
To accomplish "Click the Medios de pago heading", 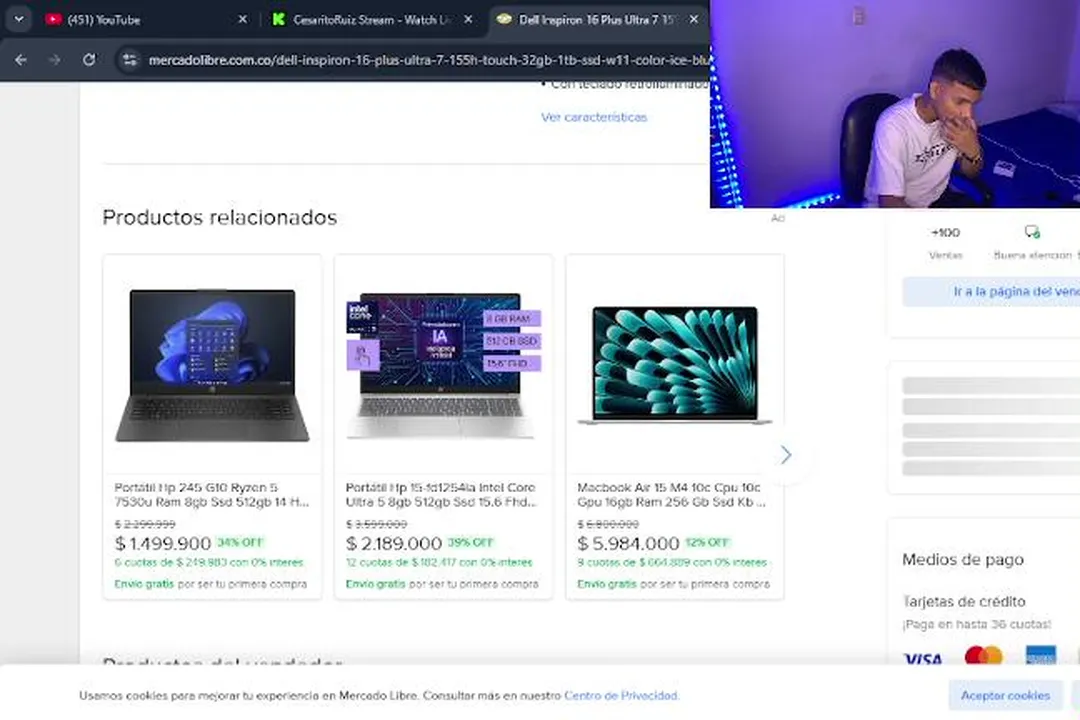I will tap(963, 559).
